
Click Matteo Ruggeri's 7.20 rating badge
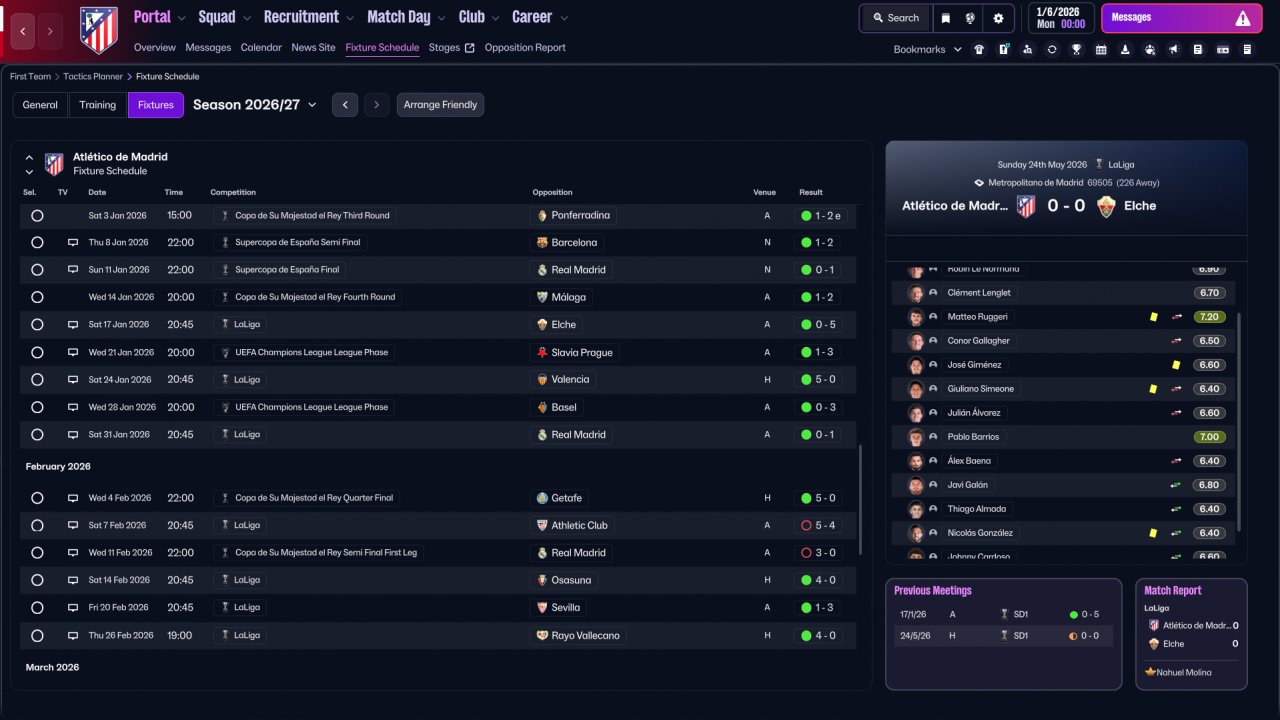[1209, 317]
